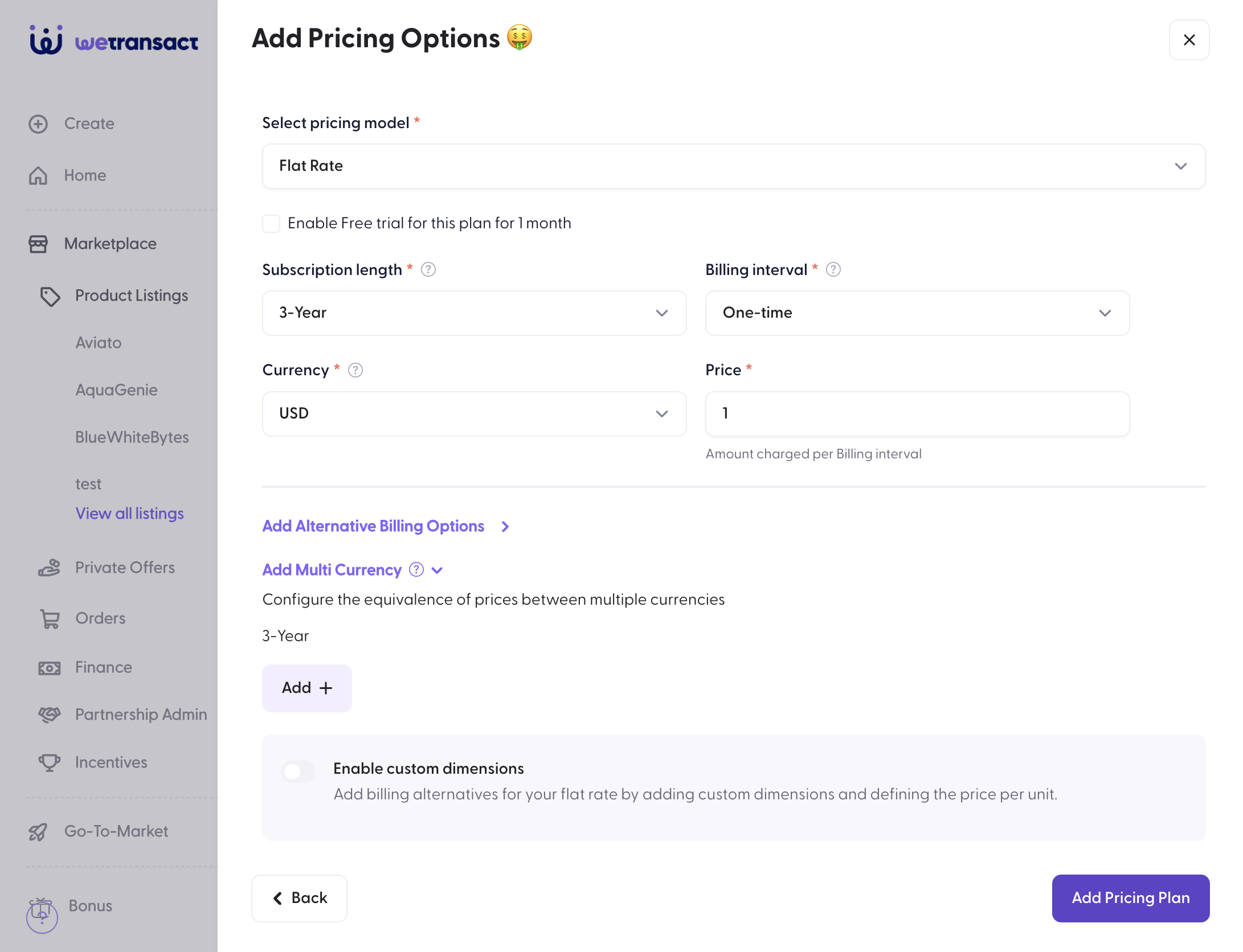Click the question icon beside Add Multi Currency

click(416, 569)
